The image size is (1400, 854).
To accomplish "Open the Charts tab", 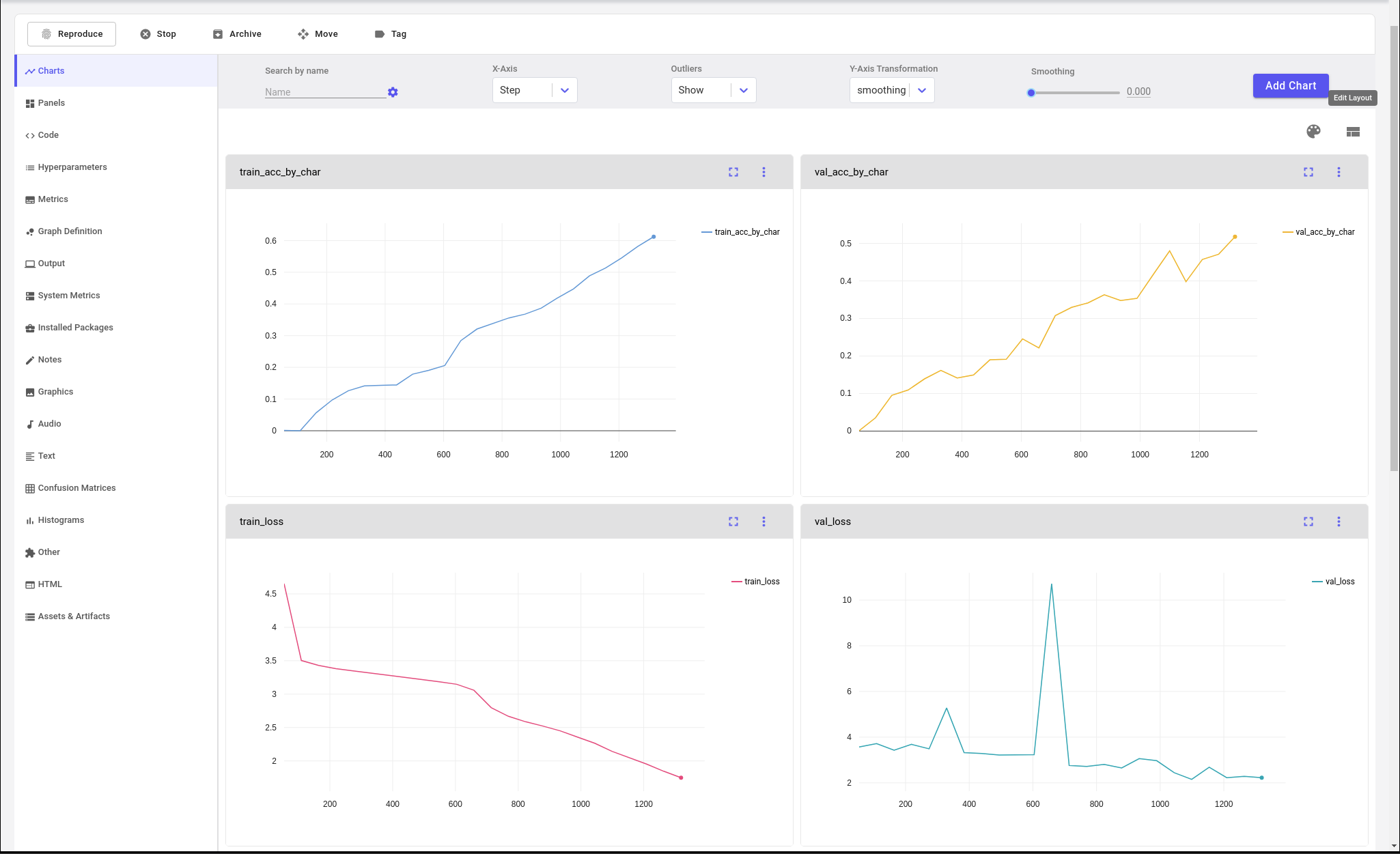I will 116,71.
